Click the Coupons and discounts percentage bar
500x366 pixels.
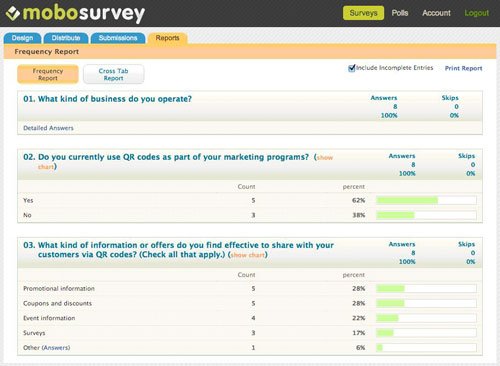point(426,303)
